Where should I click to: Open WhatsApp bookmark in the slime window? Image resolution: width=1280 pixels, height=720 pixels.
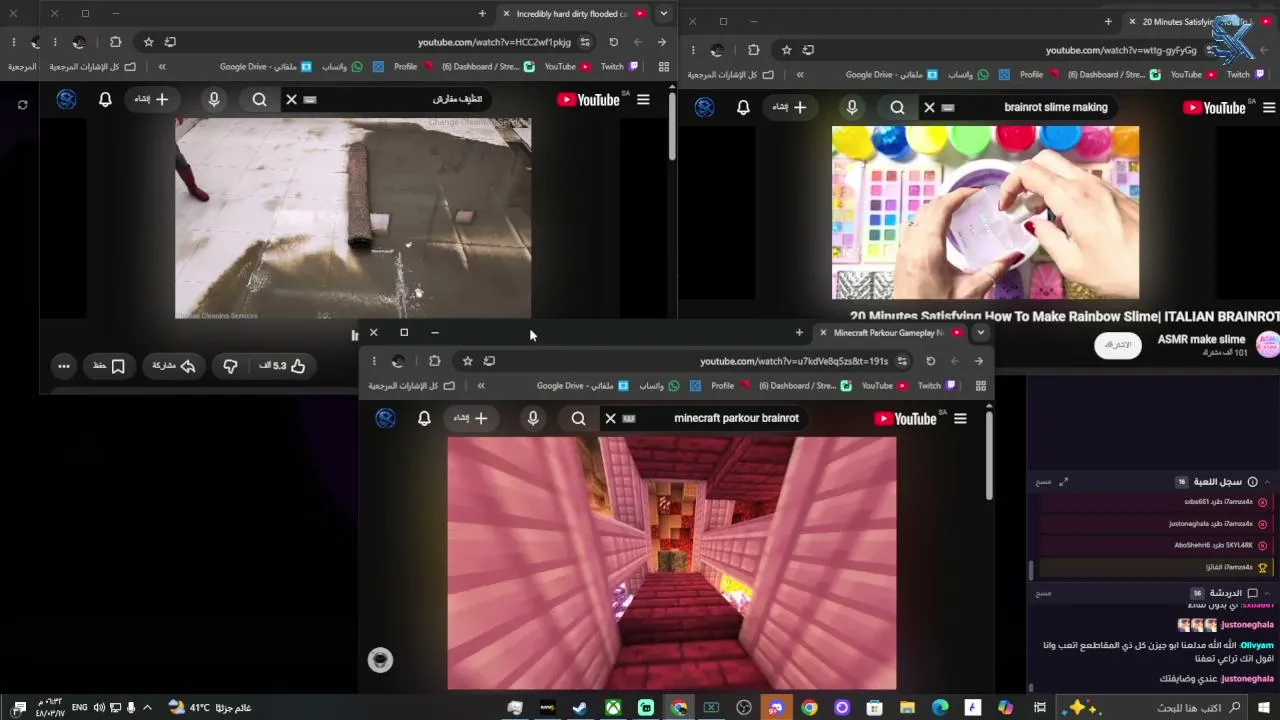(969, 74)
